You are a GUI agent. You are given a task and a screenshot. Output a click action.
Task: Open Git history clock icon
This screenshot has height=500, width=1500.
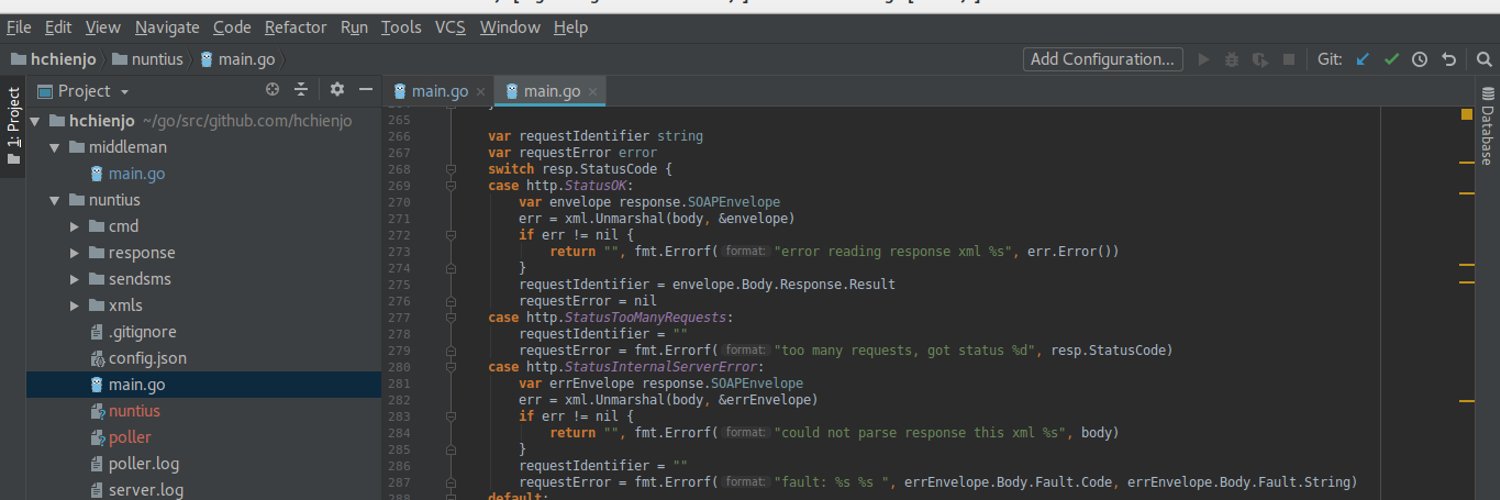(x=1419, y=59)
